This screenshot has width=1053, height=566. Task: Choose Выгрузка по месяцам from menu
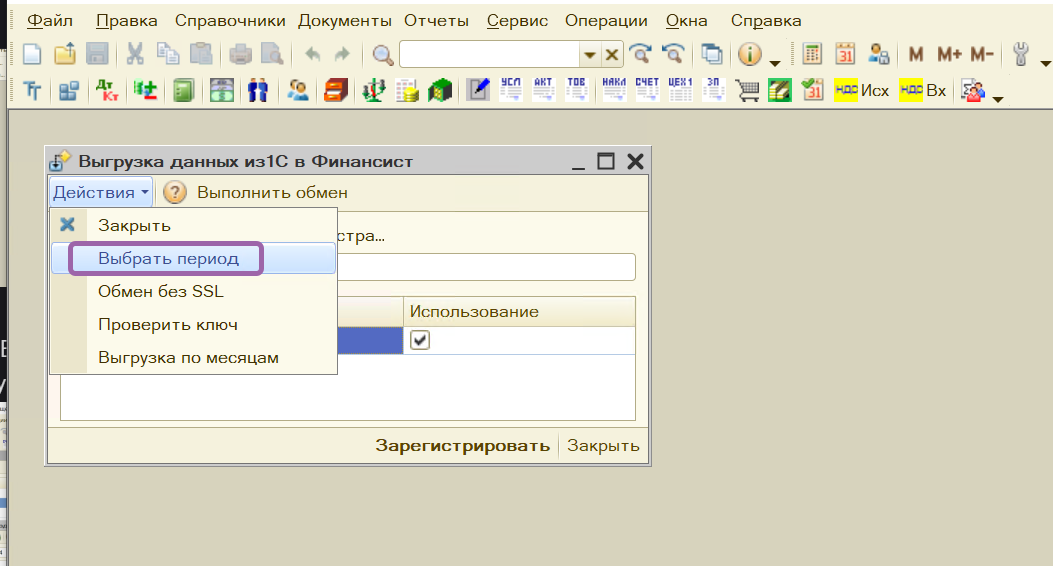[188, 357]
